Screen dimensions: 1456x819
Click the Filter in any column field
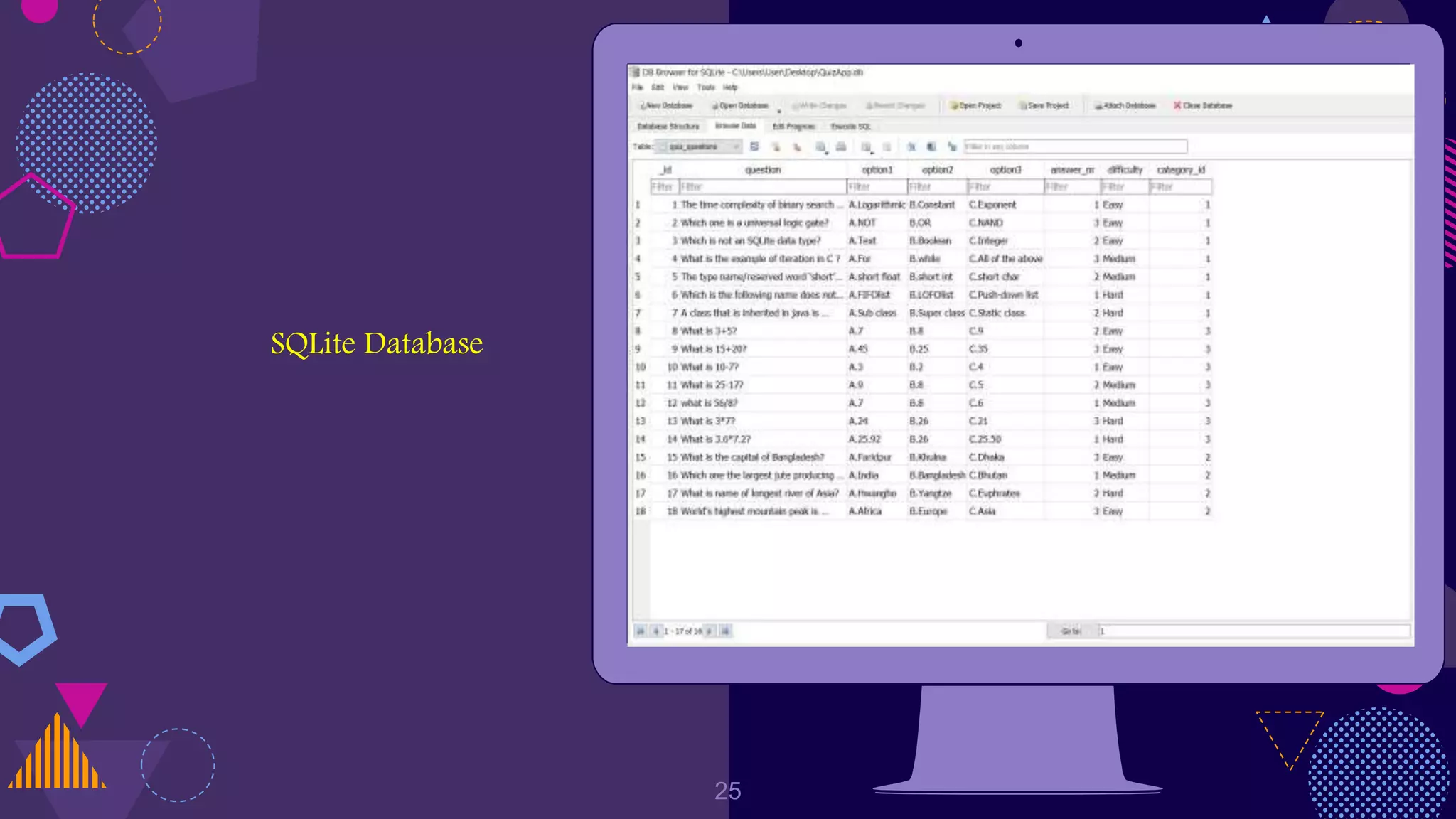tap(1075, 146)
